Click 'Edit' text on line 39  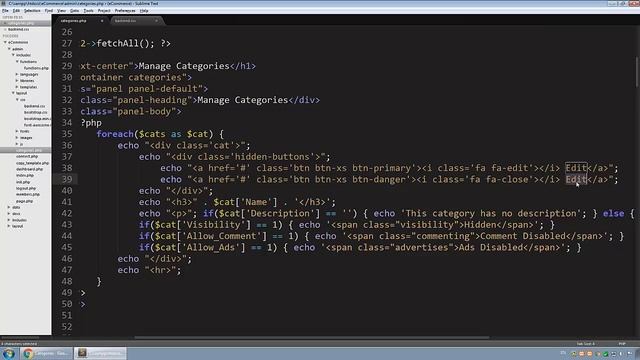pyautogui.click(x=576, y=180)
